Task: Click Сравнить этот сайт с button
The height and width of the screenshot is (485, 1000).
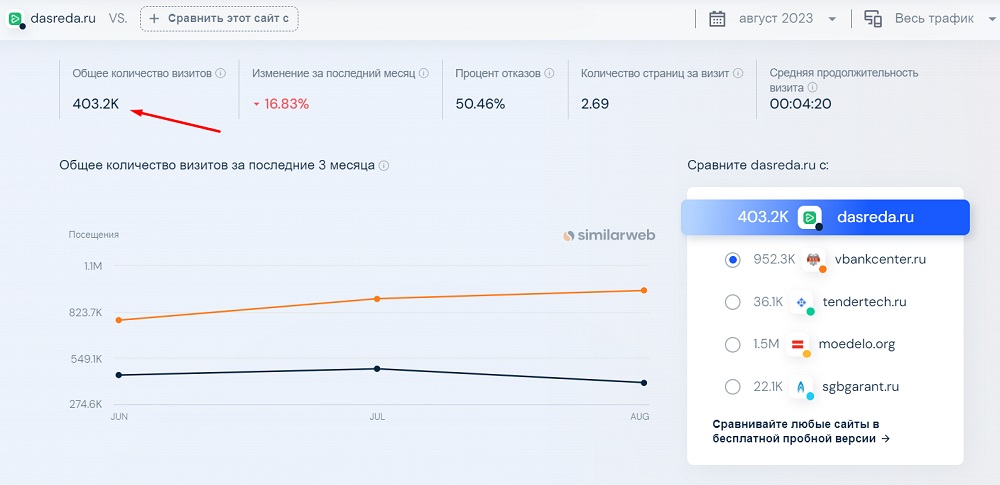Action: [219, 19]
